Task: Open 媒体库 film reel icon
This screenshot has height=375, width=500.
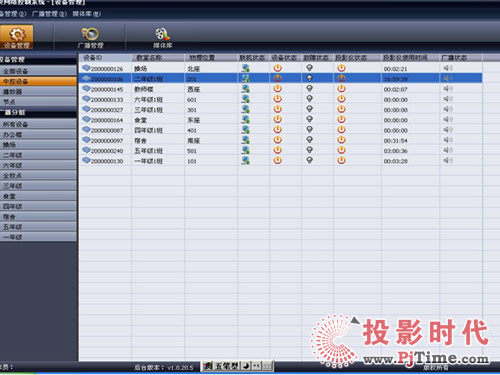Action: 162,34
